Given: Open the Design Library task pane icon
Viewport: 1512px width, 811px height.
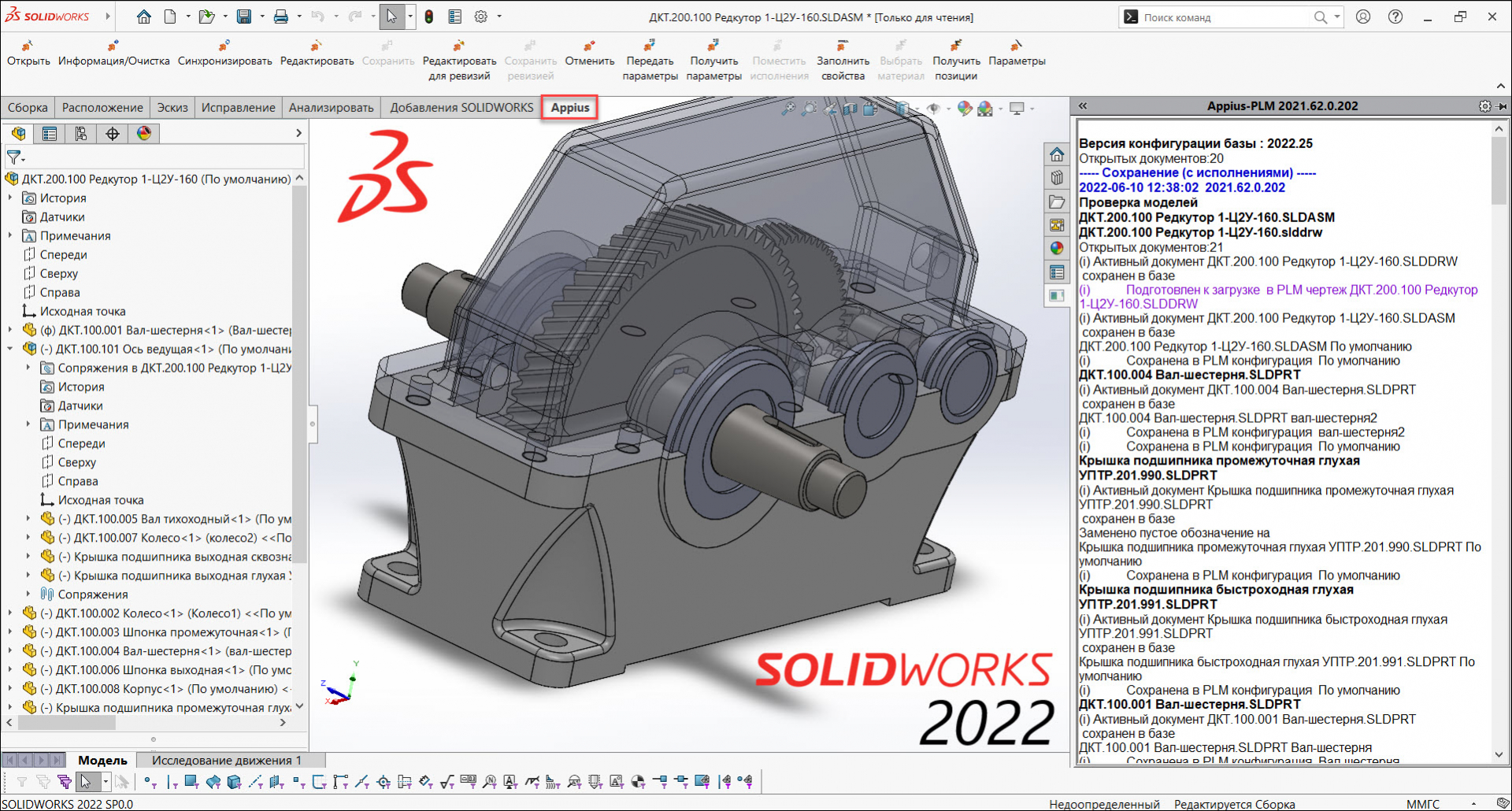Looking at the screenshot, I should pyautogui.click(x=1057, y=178).
